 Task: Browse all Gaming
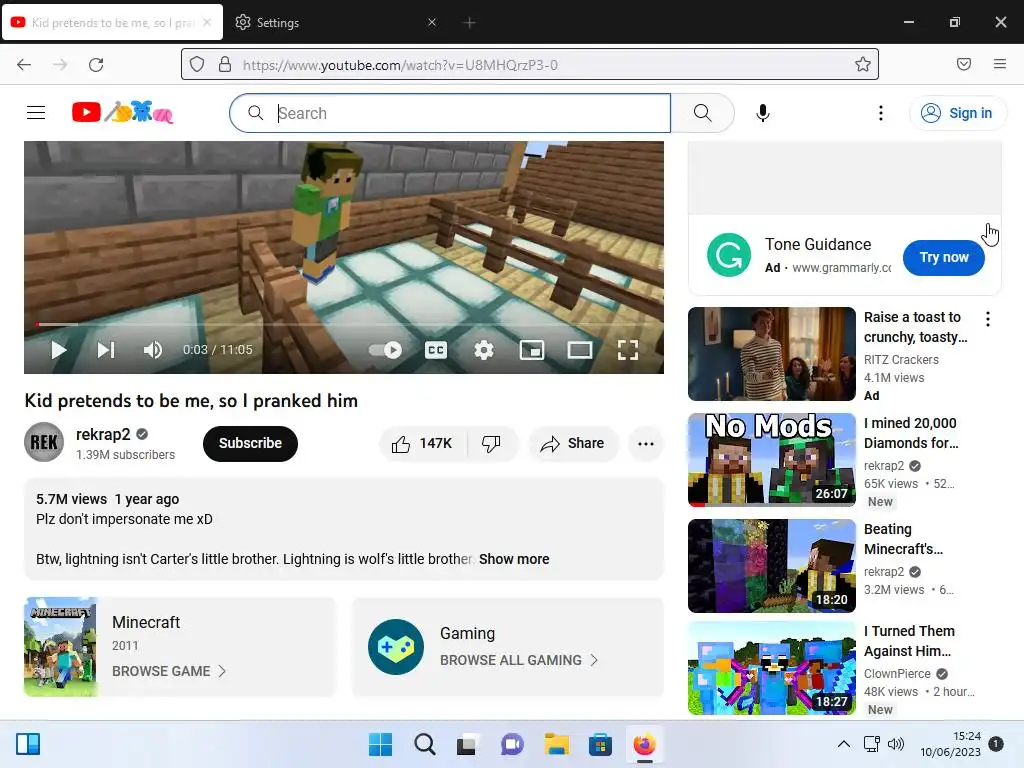point(519,660)
